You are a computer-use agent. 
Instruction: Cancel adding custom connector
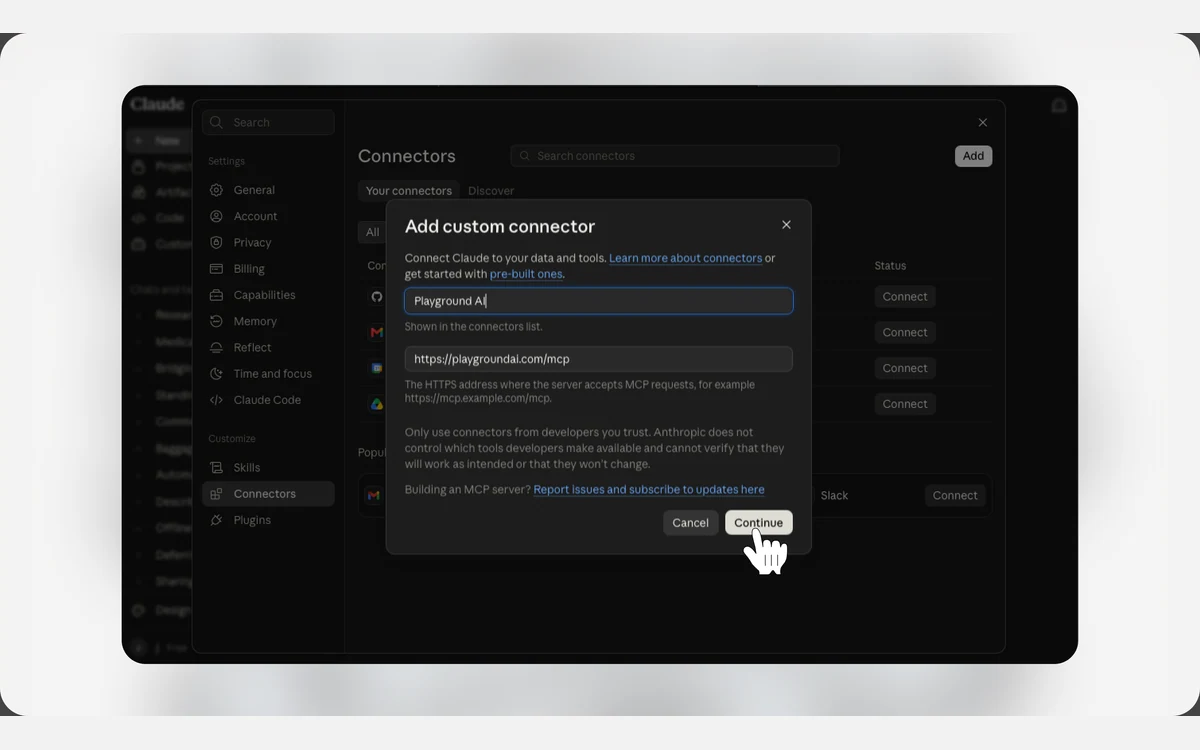click(690, 523)
